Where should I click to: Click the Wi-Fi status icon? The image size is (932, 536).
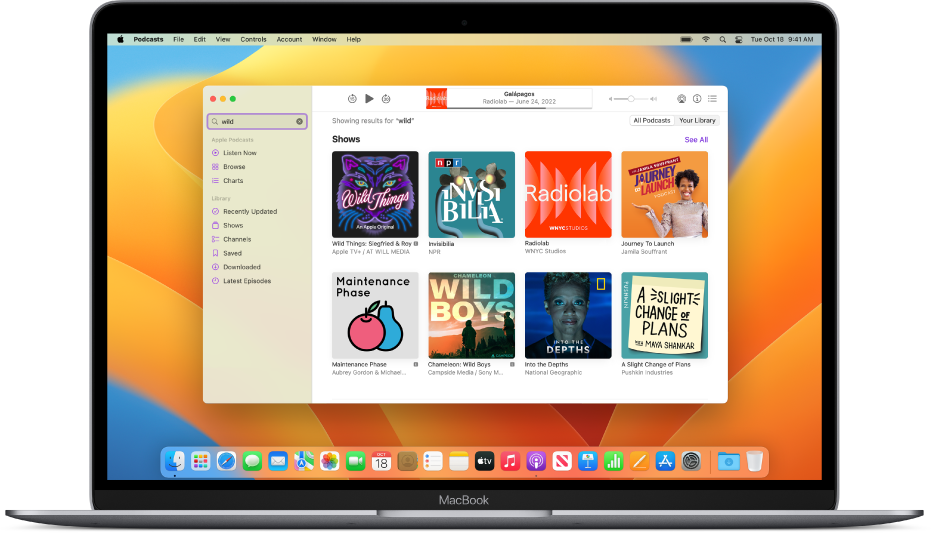point(706,39)
